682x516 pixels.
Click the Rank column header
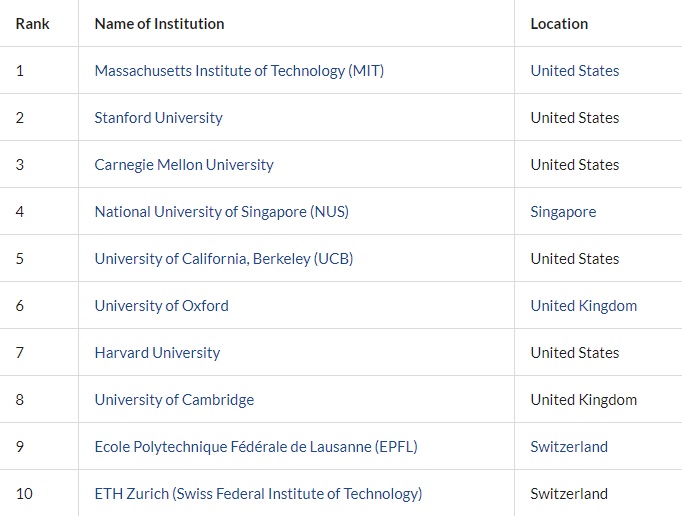33,23
